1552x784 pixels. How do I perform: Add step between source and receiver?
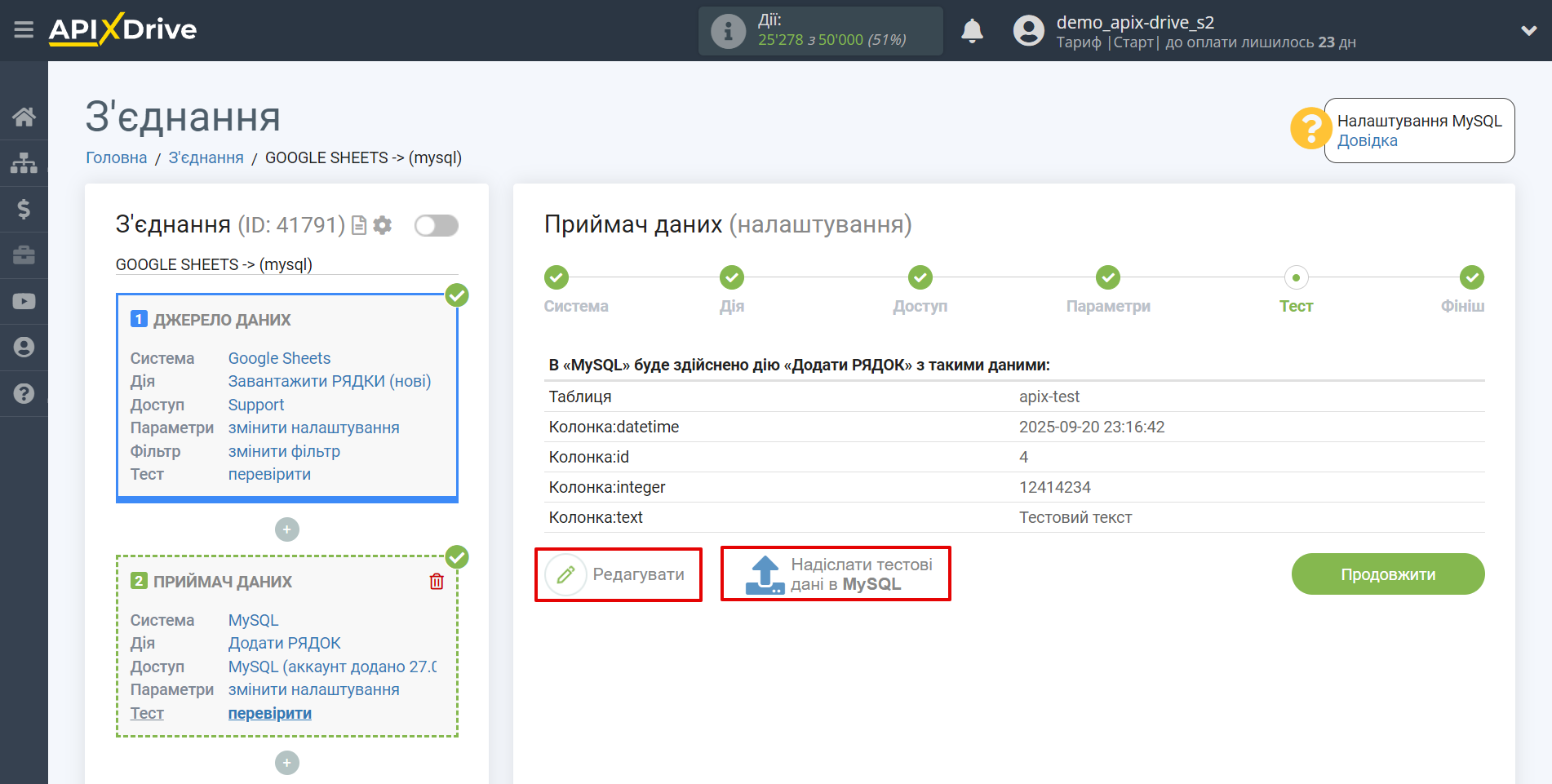pos(286,529)
